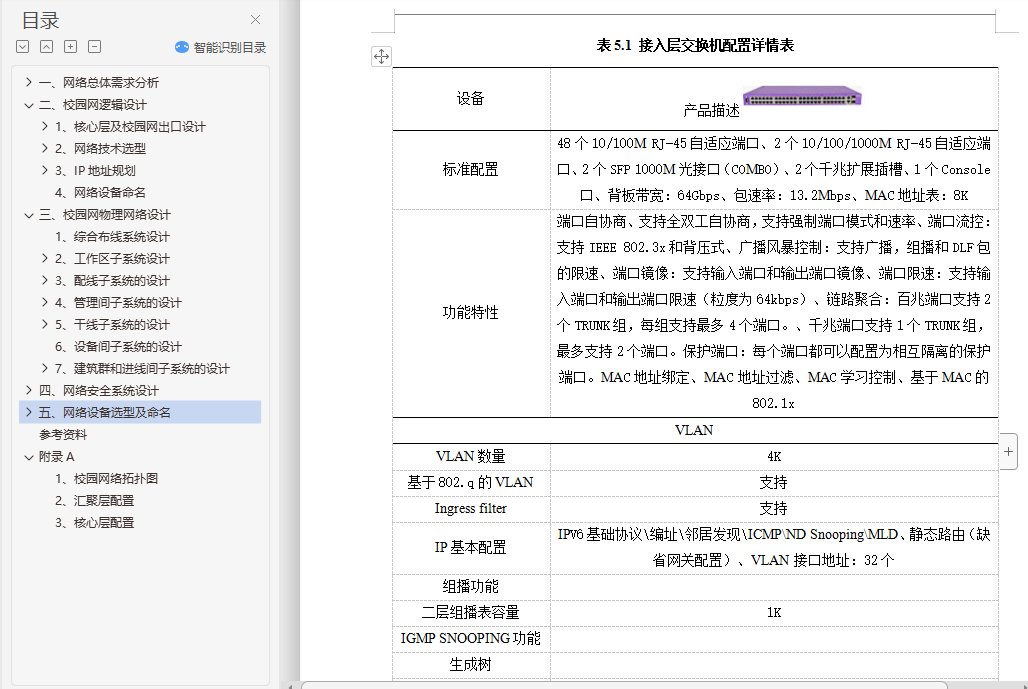Click the 产品描述 text
This screenshot has height=689, width=1028.
pos(711,110)
